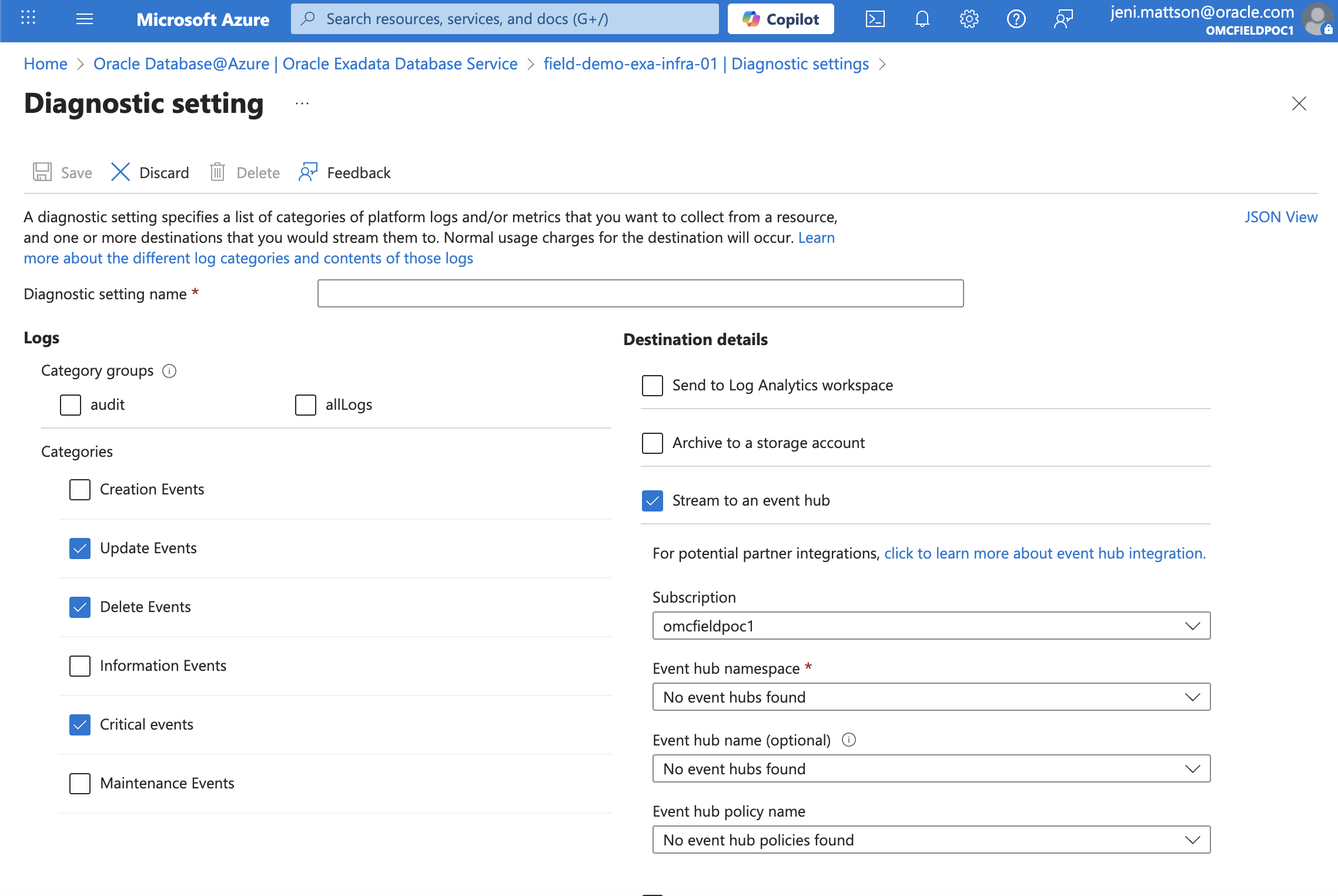Launch Cloud Shell from the top bar
The image size is (1338, 896).
point(875,18)
